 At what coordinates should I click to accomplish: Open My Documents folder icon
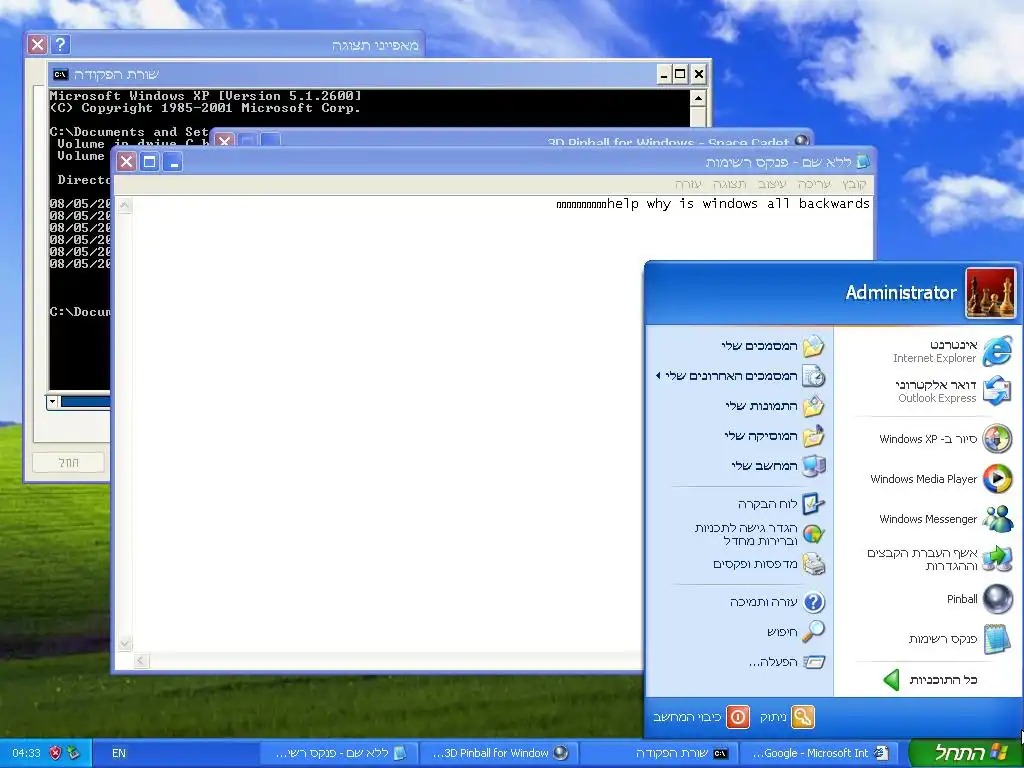pyautogui.click(x=814, y=346)
